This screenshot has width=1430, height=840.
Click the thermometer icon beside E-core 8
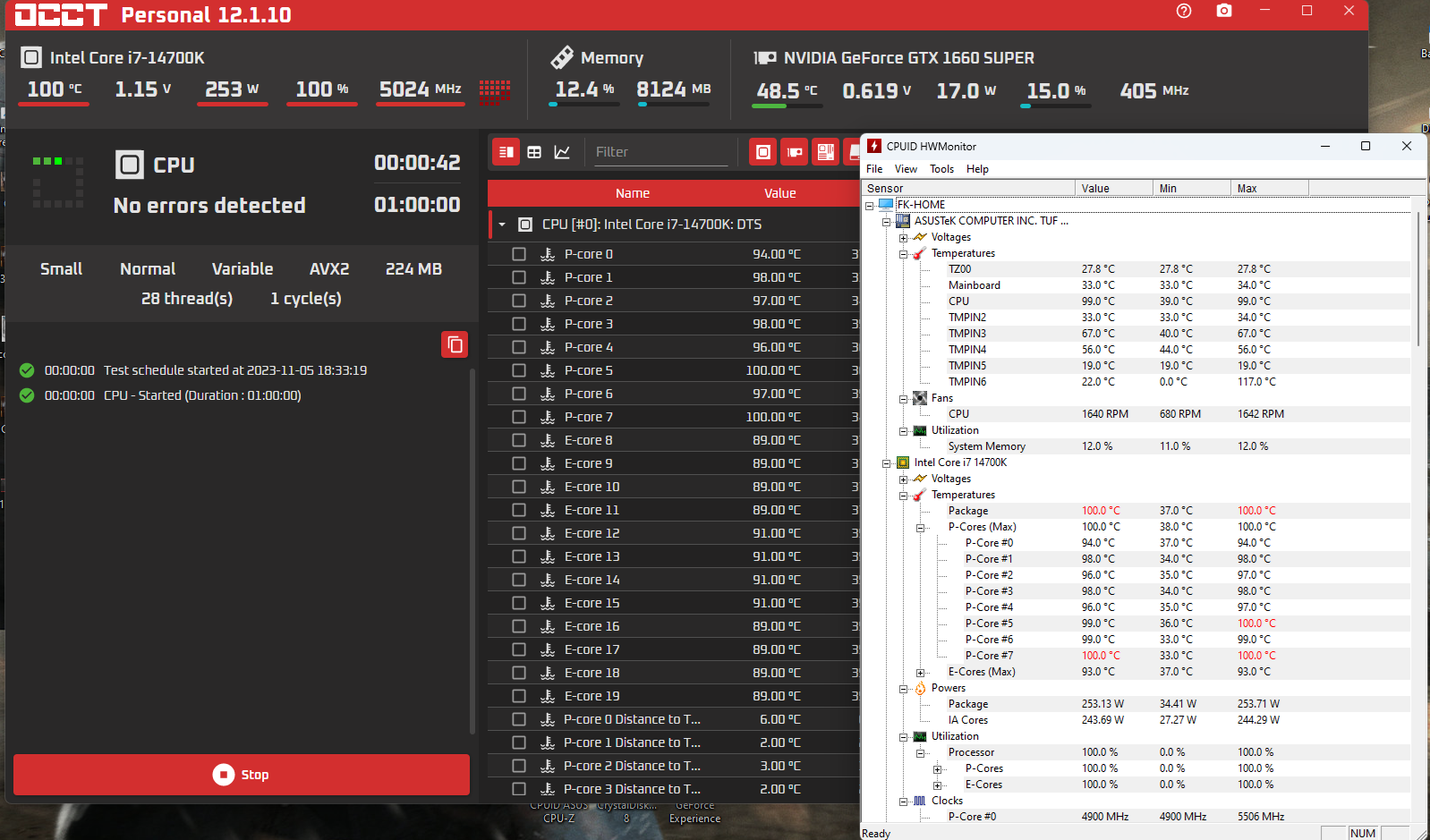(x=548, y=440)
